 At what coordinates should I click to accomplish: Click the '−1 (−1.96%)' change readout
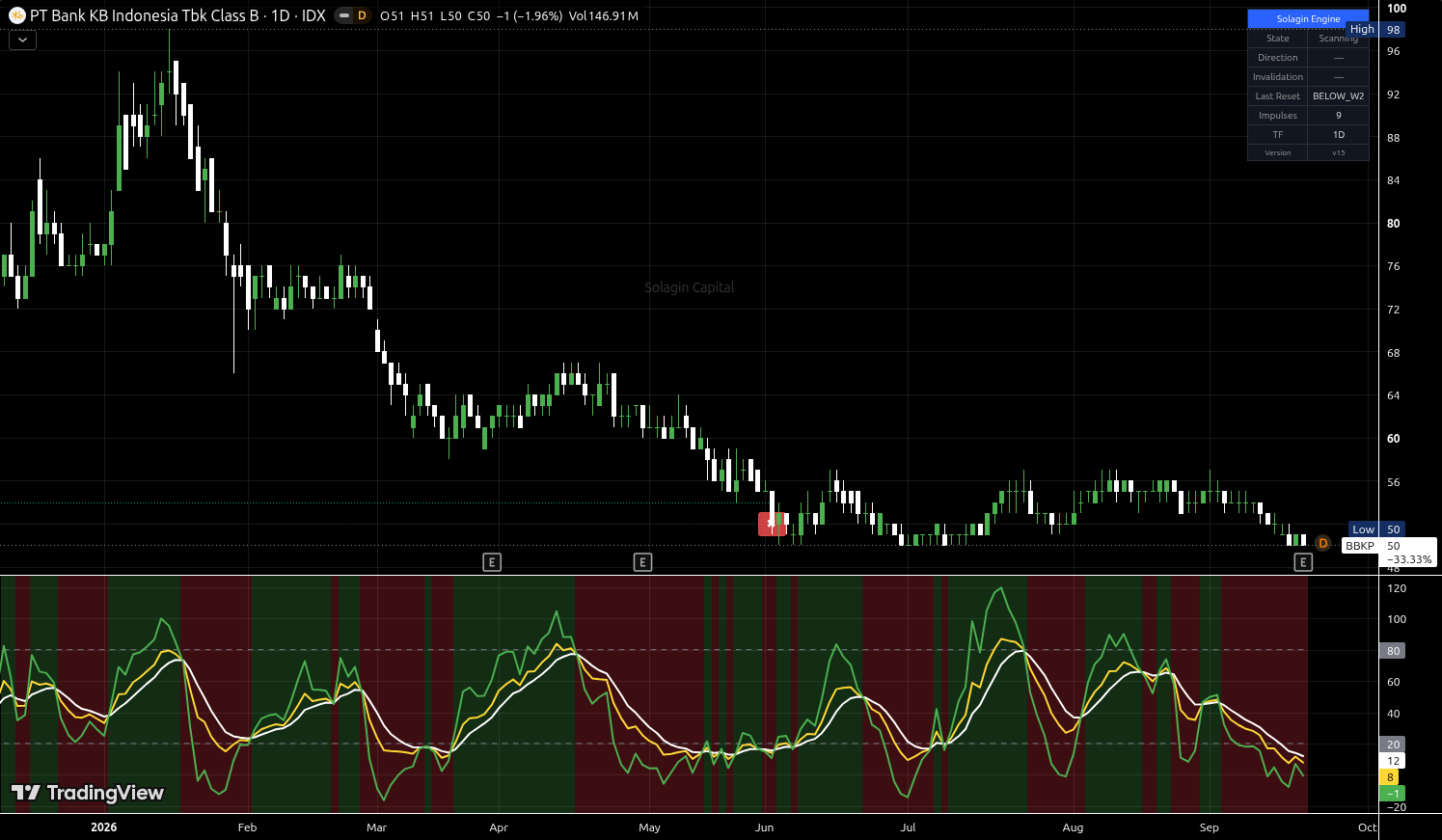pos(530,15)
